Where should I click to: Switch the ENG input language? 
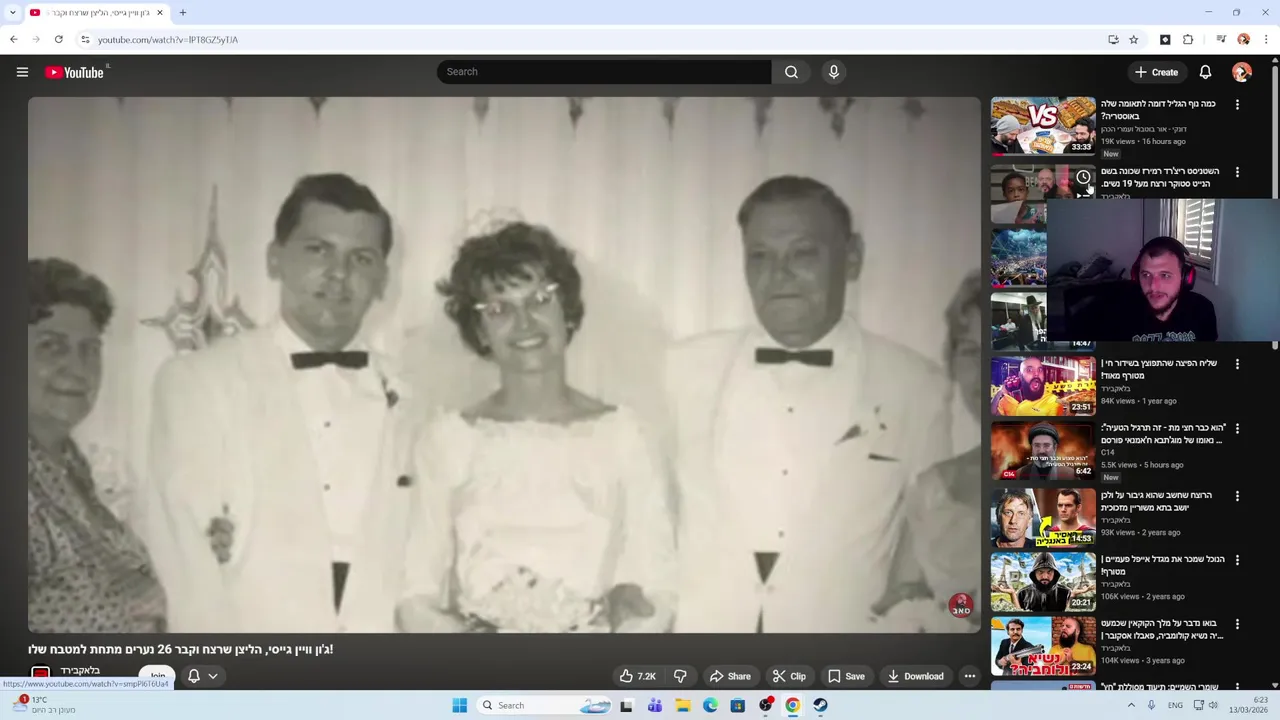point(1175,705)
